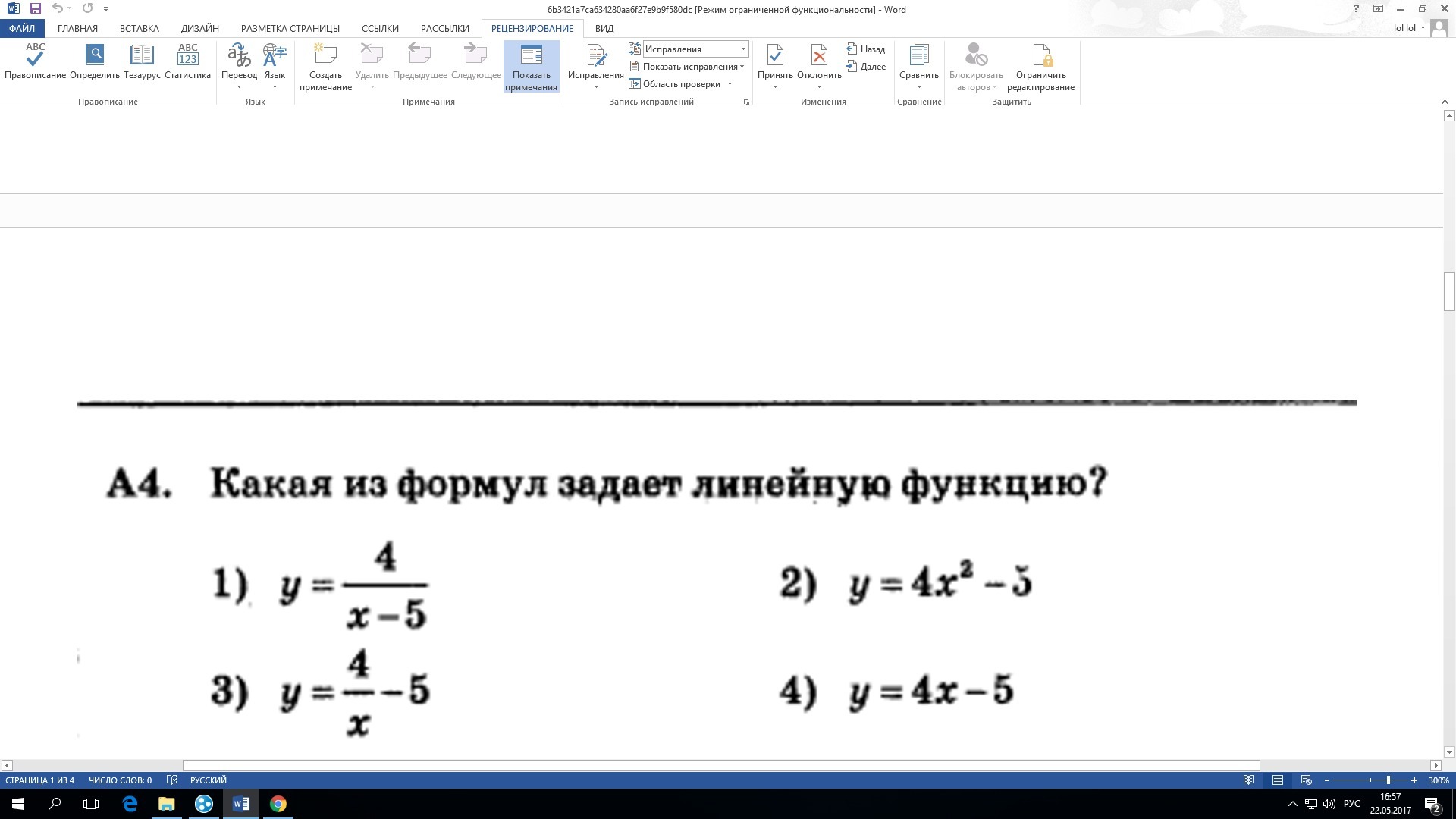Click the Далее next change button

(866, 67)
